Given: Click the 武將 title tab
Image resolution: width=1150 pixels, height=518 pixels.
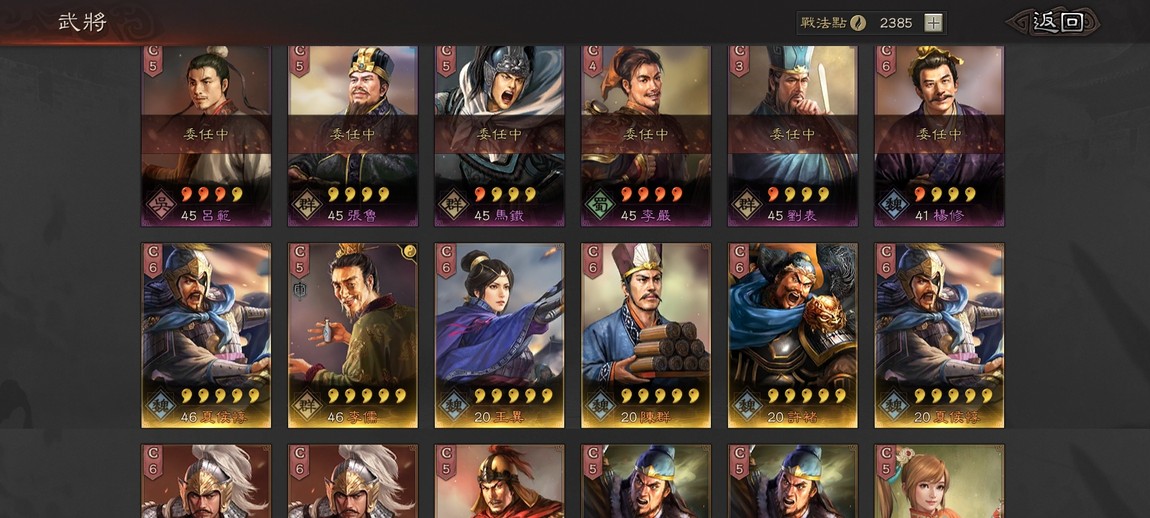Looking at the screenshot, I should pyautogui.click(x=83, y=22).
